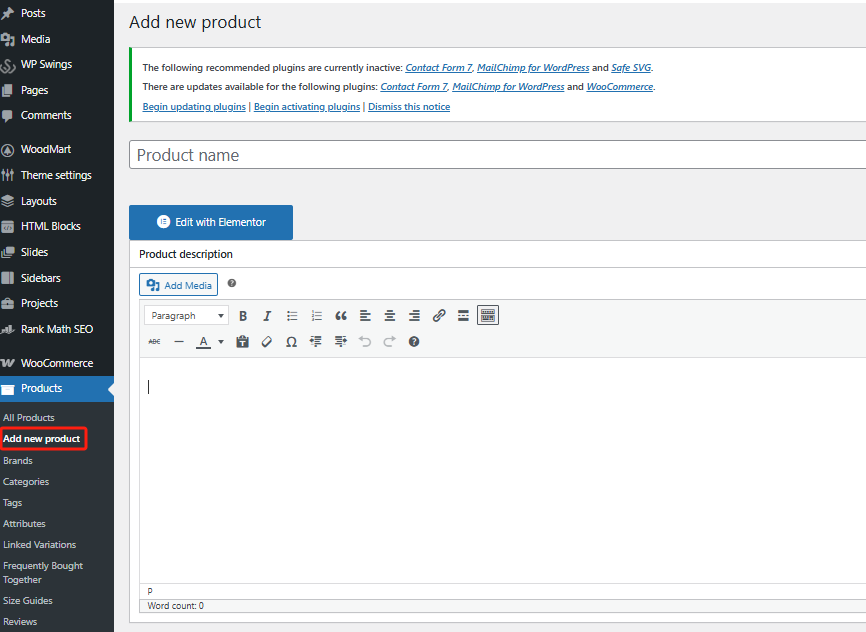This screenshot has width=866, height=632.
Task: Open the Paragraph format dropdown
Action: point(187,316)
